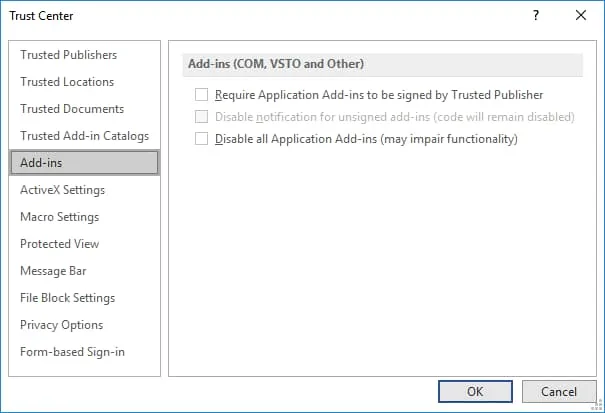
Task: Show ActiveX Settings
Action: click(x=62, y=190)
